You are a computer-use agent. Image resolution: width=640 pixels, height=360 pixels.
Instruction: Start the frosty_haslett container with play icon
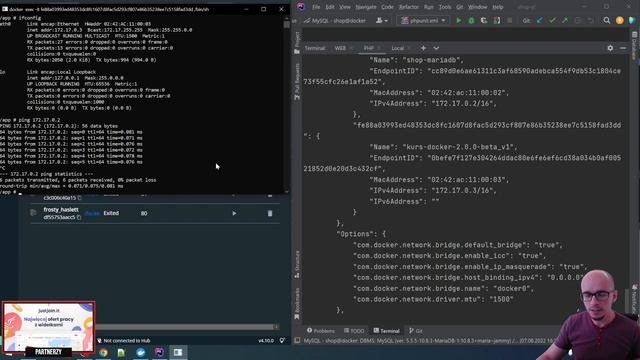click(234, 213)
